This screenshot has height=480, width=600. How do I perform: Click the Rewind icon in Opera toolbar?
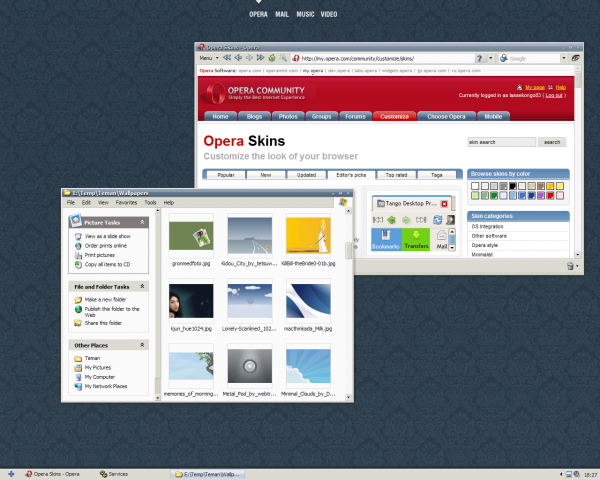(x=227, y=58)
